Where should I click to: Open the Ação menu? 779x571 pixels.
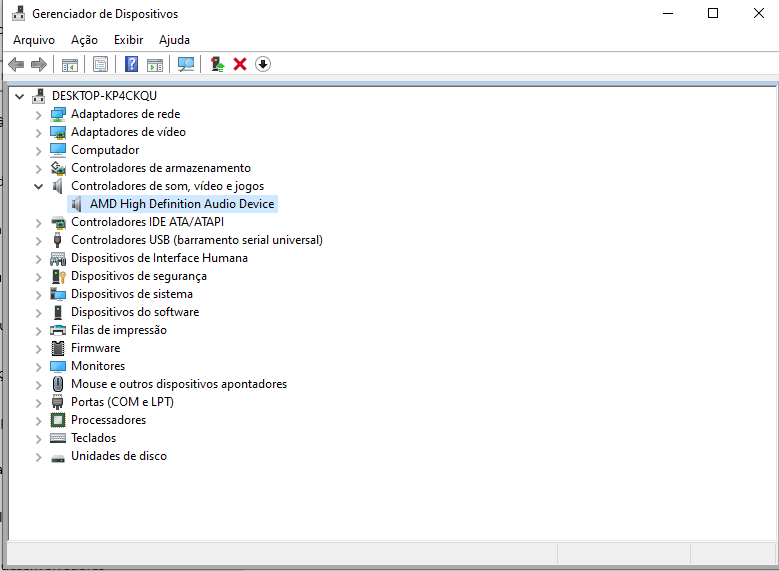[84, 40]
